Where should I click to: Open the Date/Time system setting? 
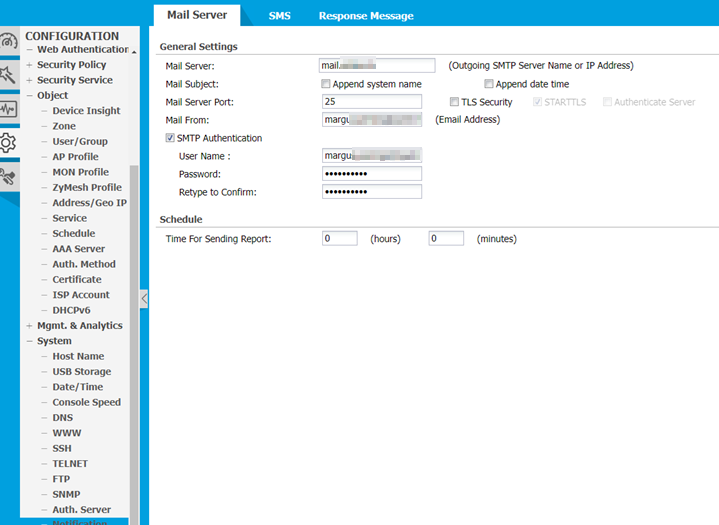coord(77,387)
